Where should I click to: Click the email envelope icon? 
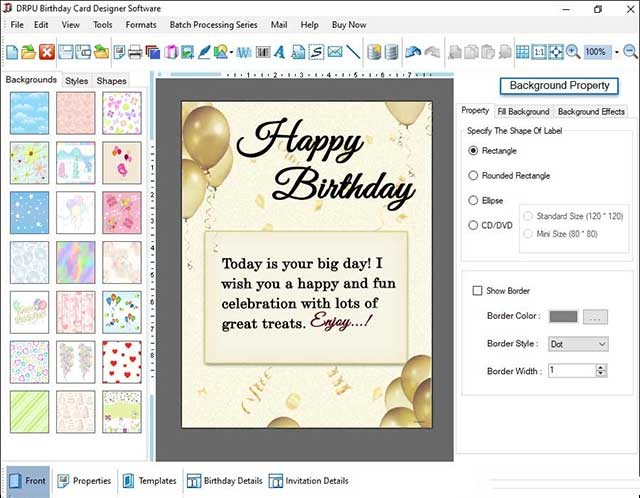[335, 51]
